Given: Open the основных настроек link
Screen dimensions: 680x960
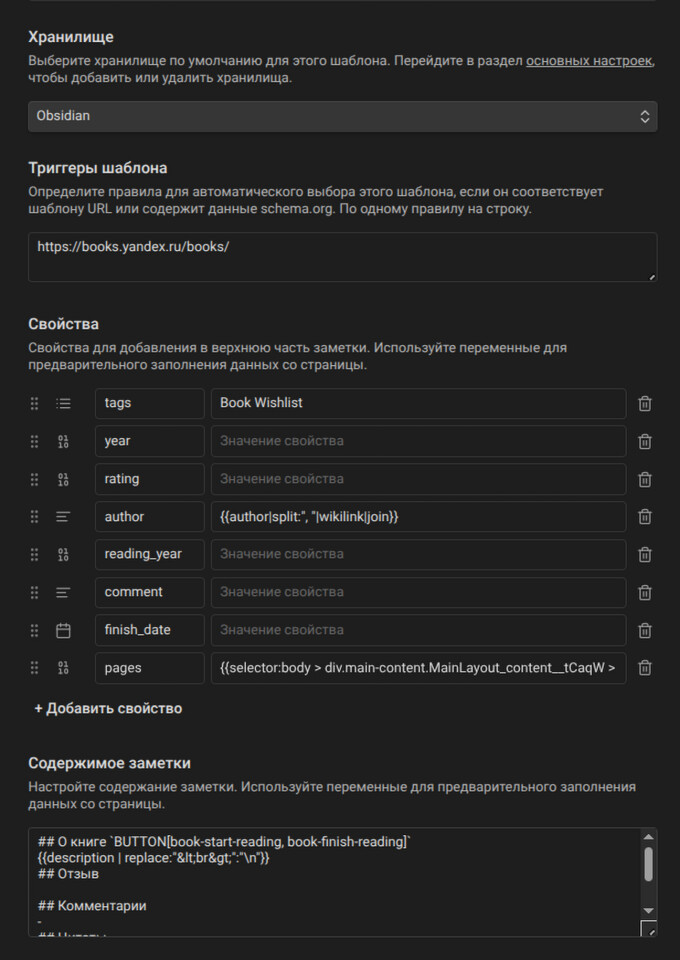Looking at the screenshot, I should click(589, 60).
